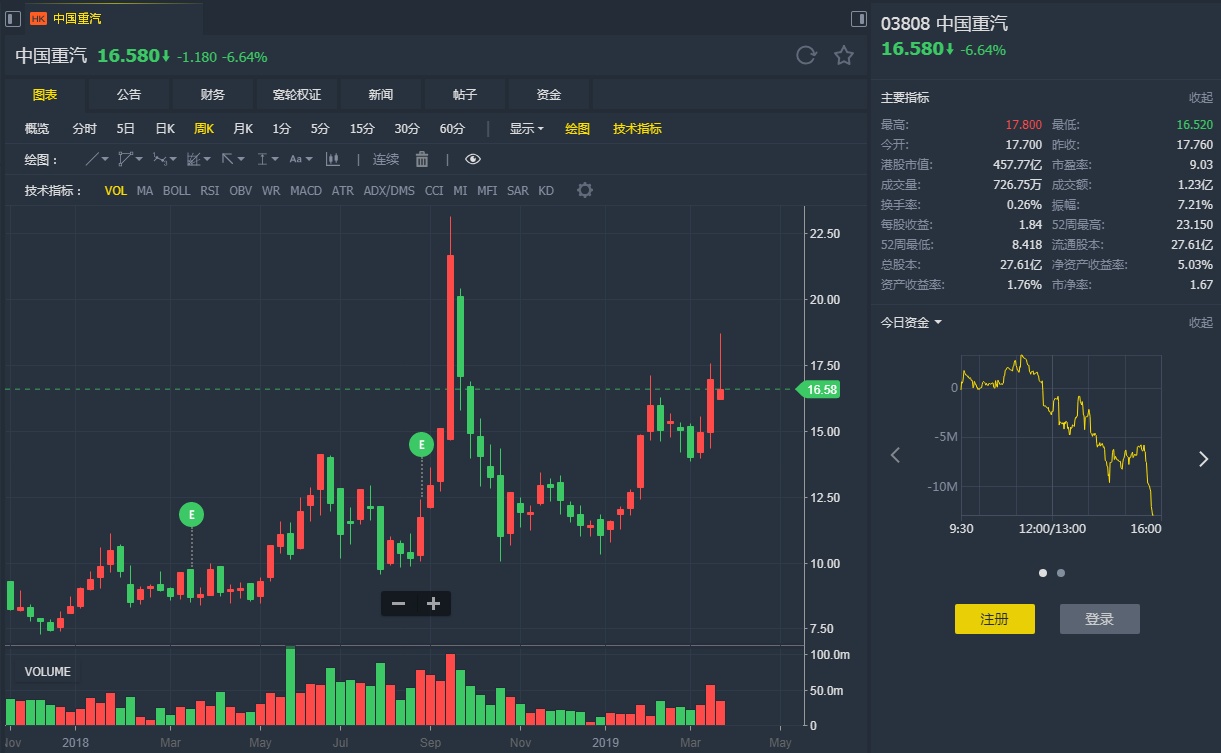Select the 月K period

(x=243, y=128)
